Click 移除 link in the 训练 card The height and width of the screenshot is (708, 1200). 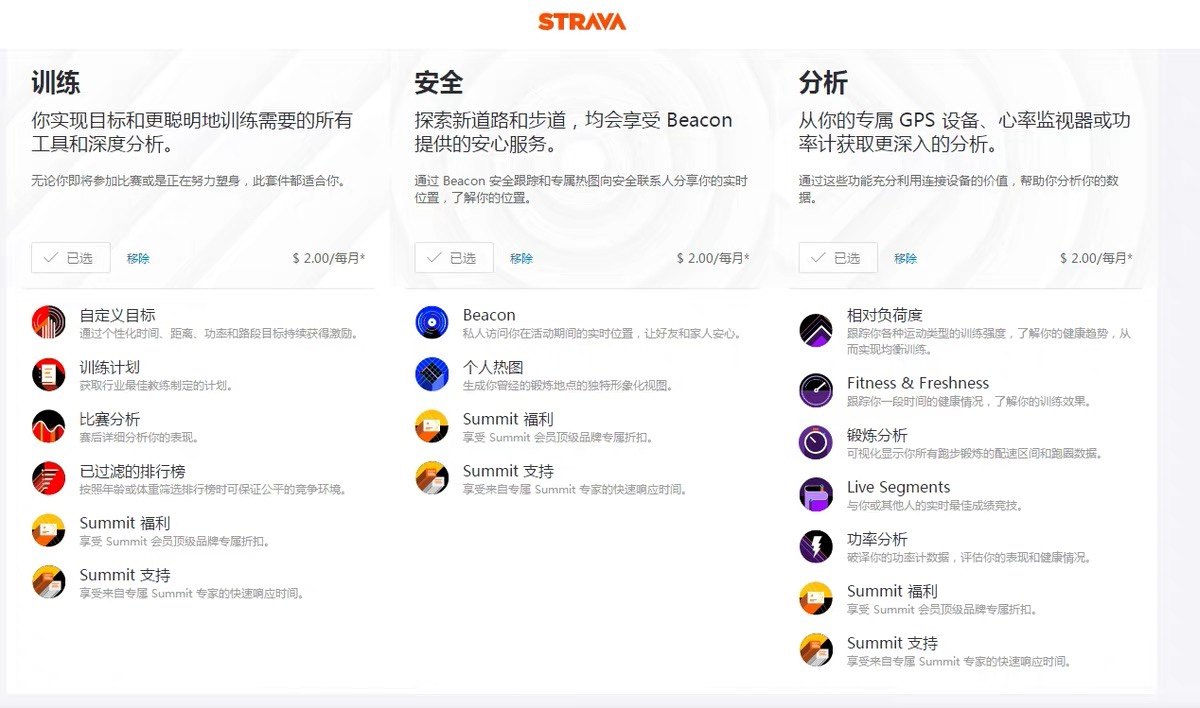click(138, 258)
